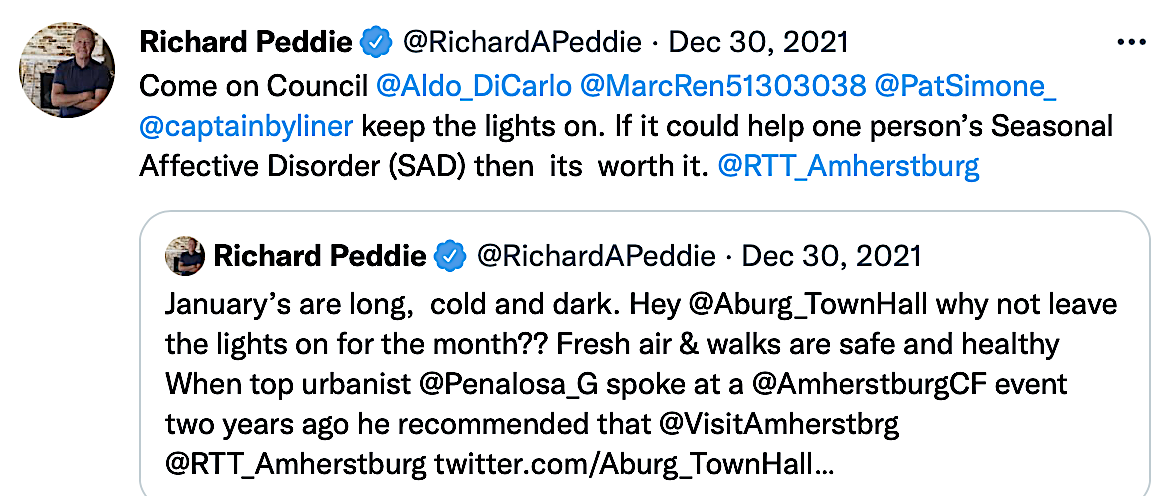Click the @RichardAPeddie handle in the quoted tweet
The image size is (1168, 496).
[x=597, y=257]
